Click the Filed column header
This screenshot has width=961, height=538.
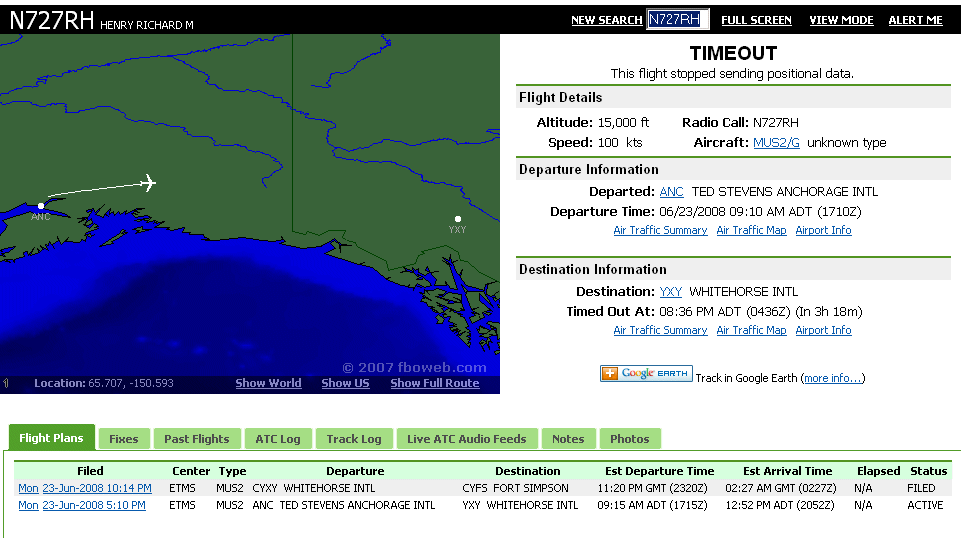coord(90,471)
